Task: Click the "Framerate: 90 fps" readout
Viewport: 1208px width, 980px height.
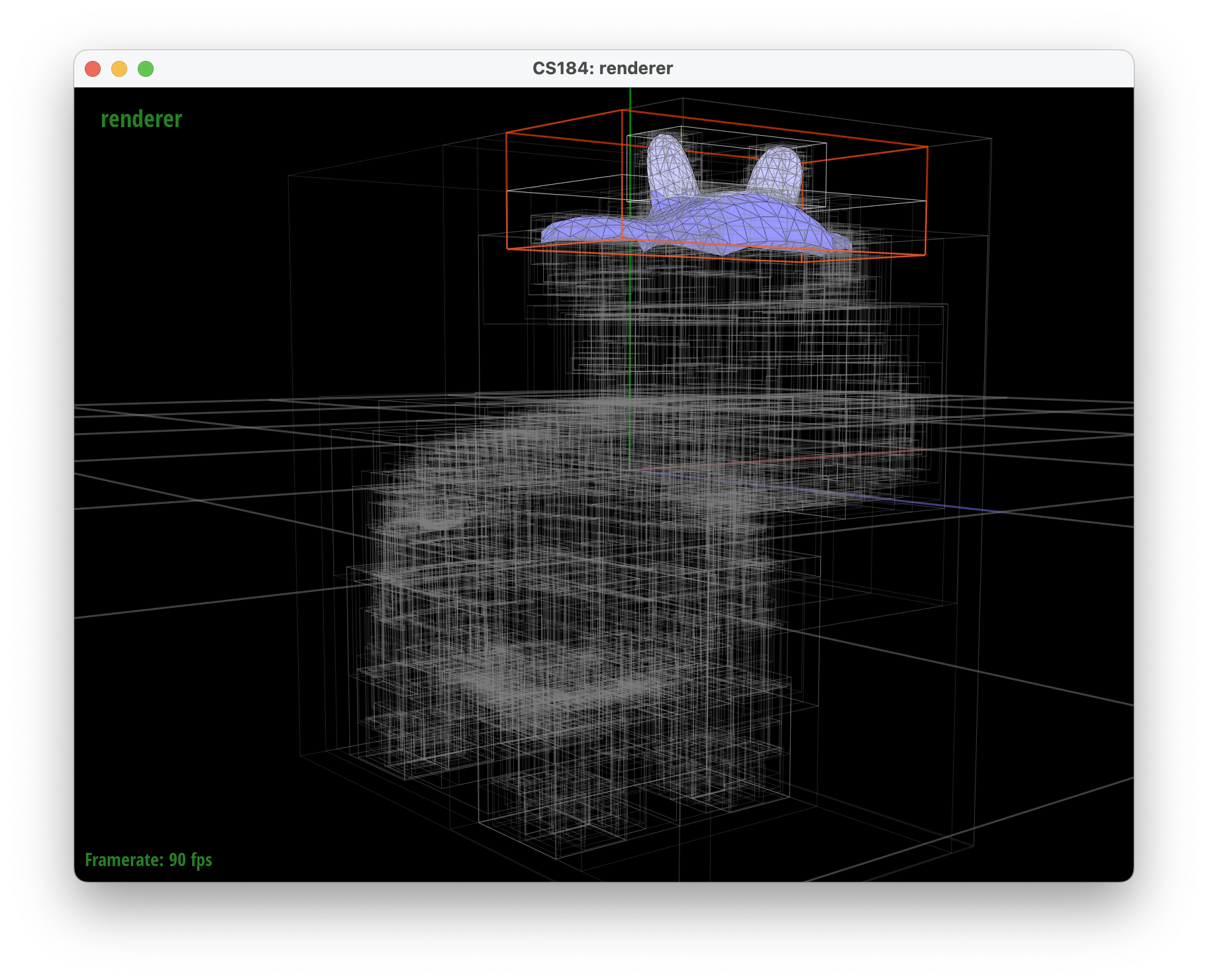Action: (148, 859)
